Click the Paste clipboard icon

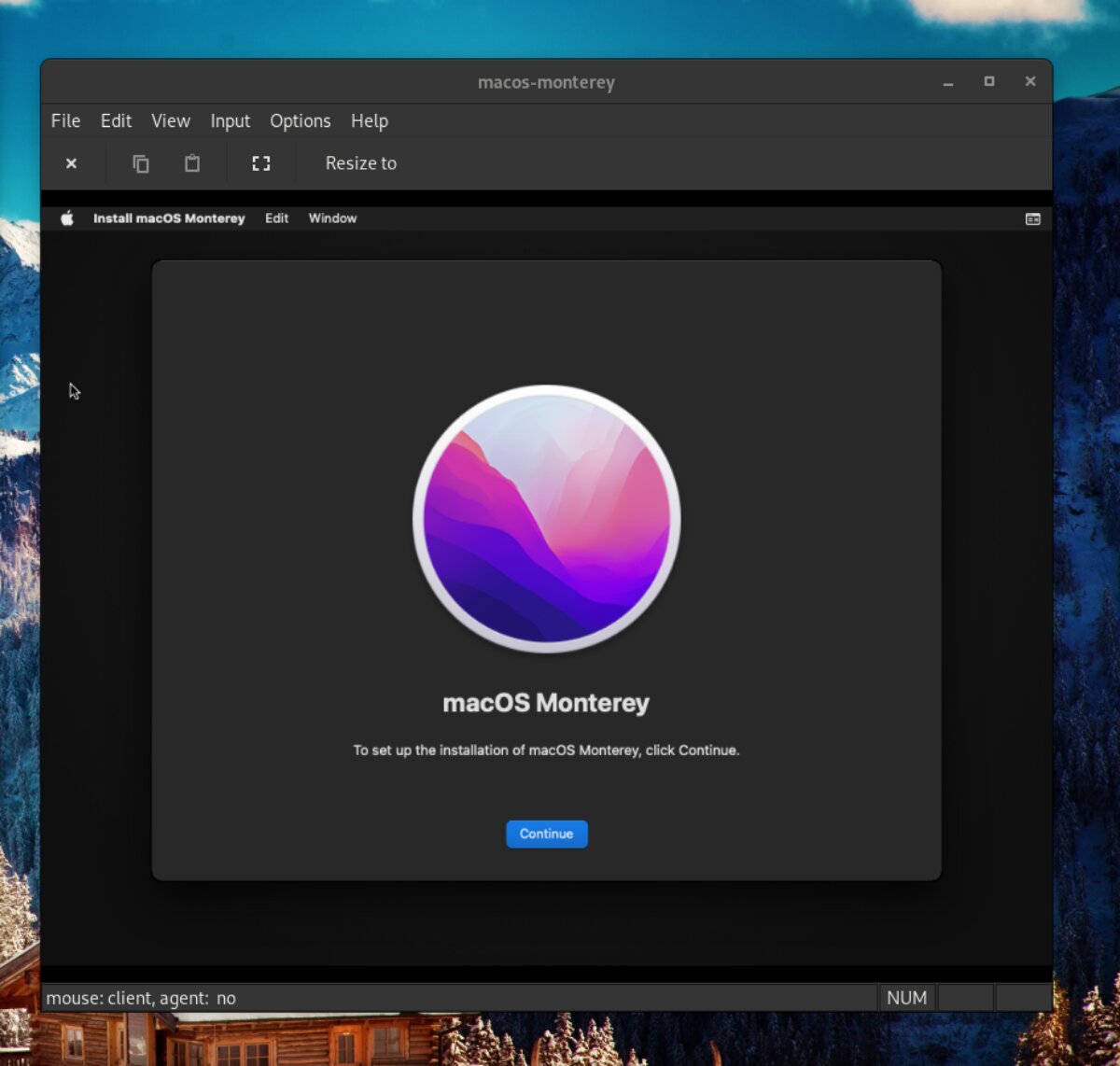pyautogui.click(x=192, y=163)
